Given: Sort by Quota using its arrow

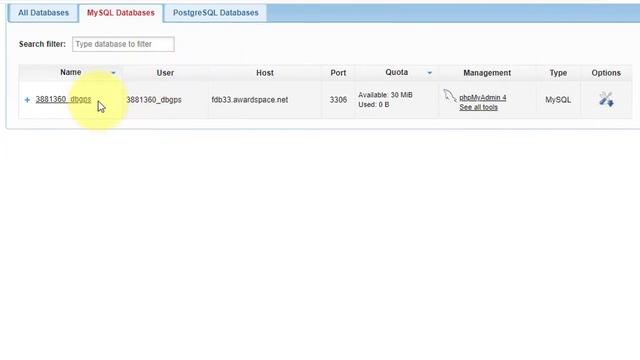Looking at the screenshot, I should [429, 73].
